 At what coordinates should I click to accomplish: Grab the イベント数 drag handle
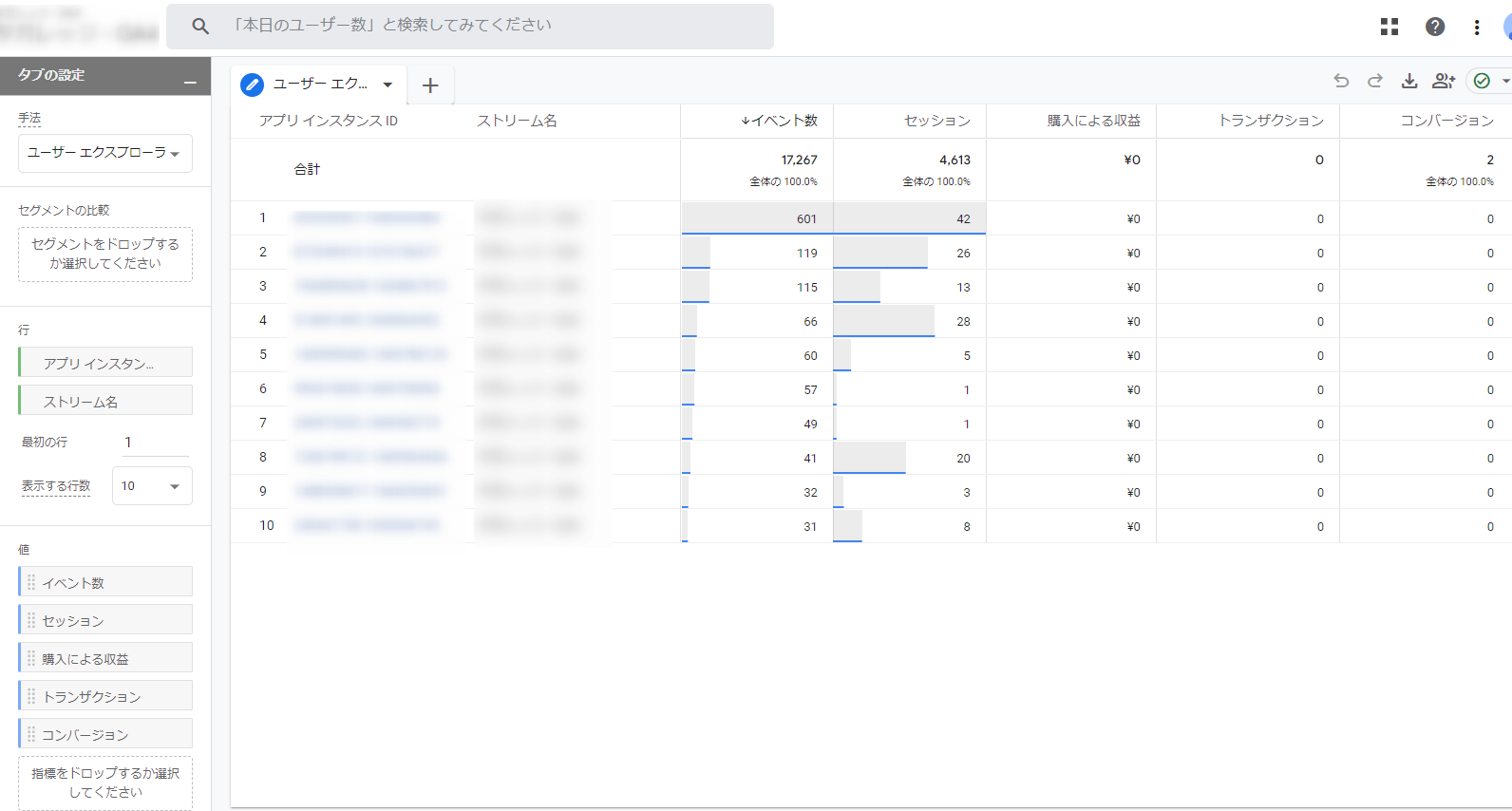(x=31, y=582)
